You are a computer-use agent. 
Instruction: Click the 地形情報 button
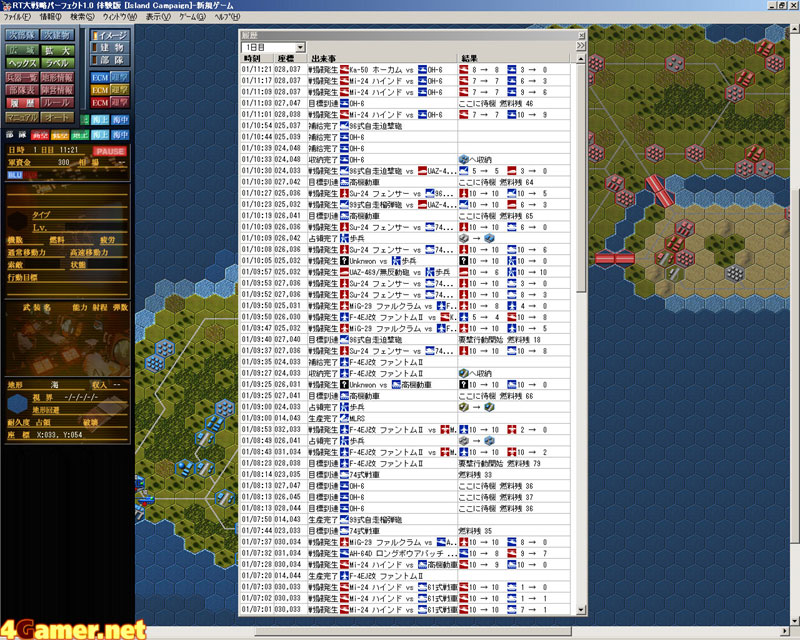(58, 78)
